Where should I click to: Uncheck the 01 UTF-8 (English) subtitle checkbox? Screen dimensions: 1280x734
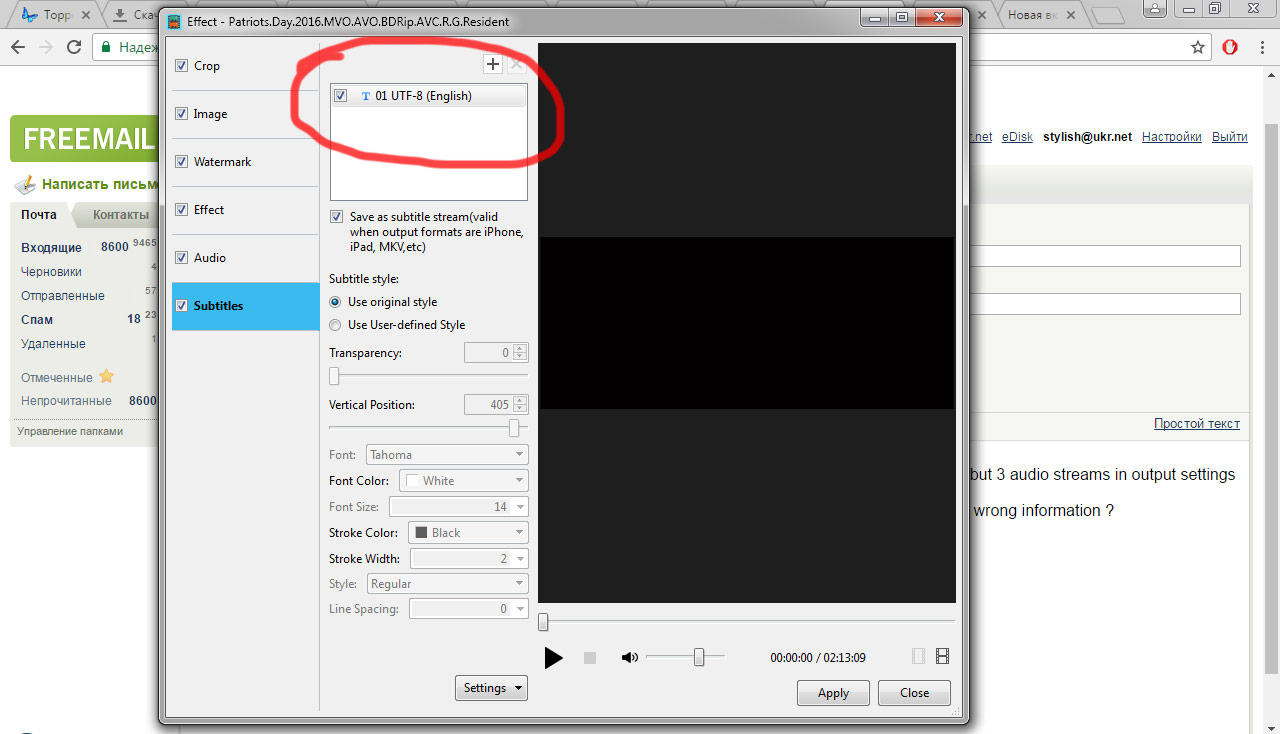pos(341,96)
